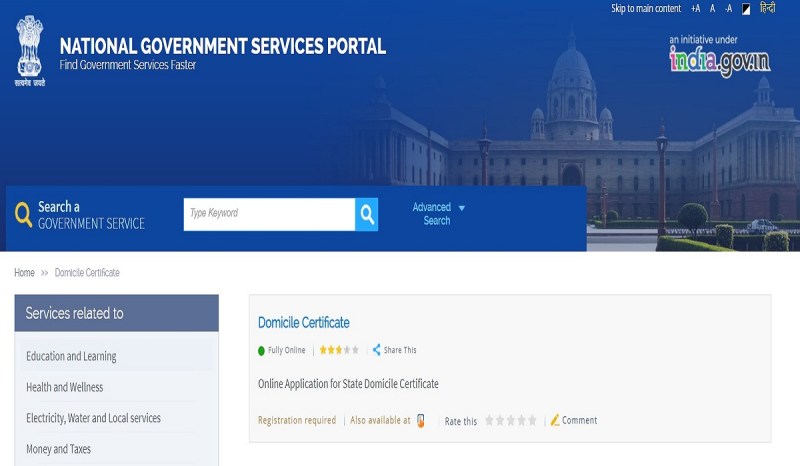Viewport: 800px width, 466px height.
Task: Click Skip to main content
Action: click(646, 9)
